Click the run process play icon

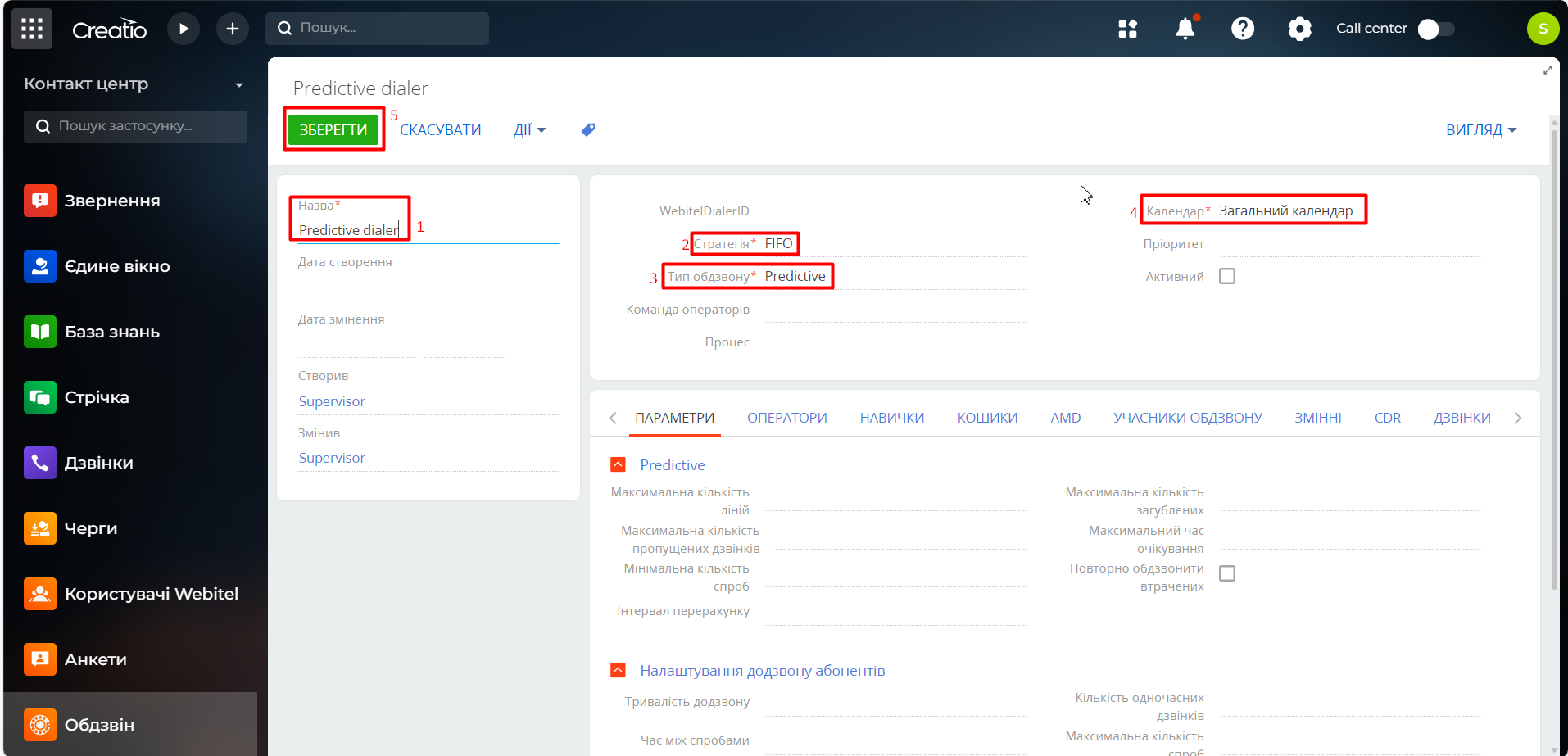coord(184,29)
